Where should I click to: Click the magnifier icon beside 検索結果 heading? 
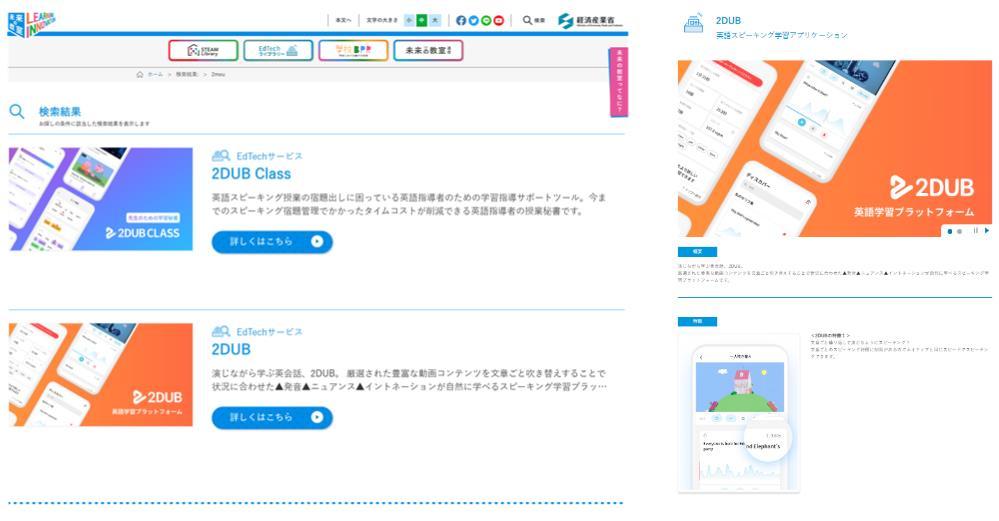17,113
